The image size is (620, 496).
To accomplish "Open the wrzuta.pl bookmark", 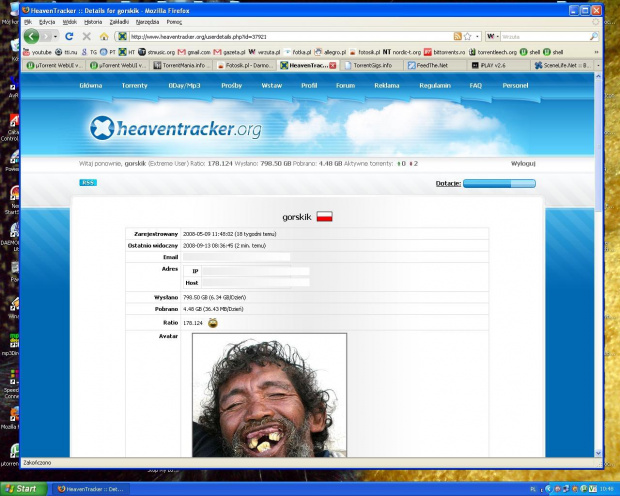I will [x=264, y=52].
